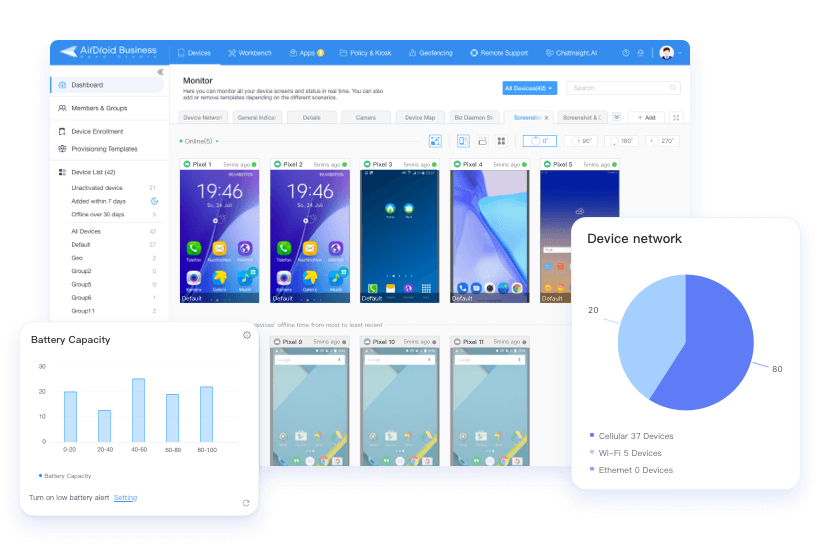Collapse the left sidebar with double-chevron icon
The width and height of the screenshot is (820, 550).
160,72
